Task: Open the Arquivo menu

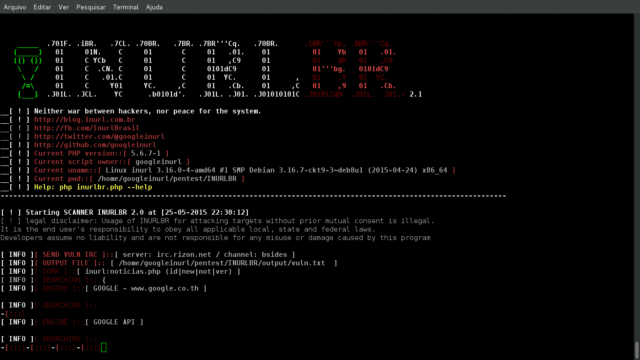Action: coord(15,7)
